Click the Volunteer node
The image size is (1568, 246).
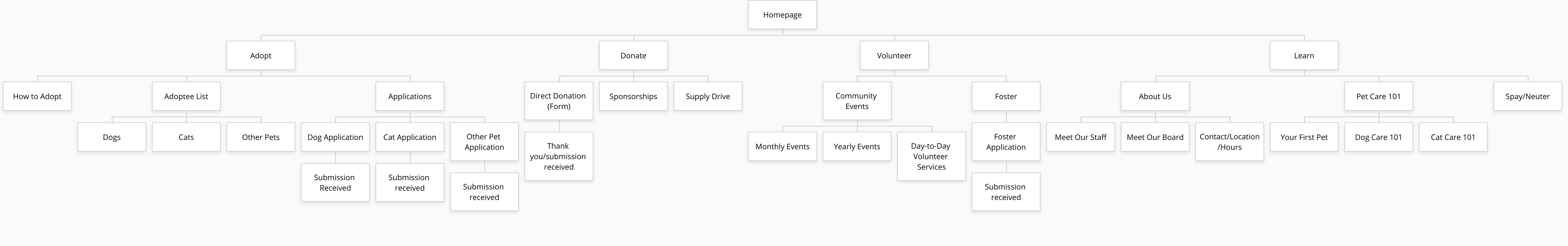pos(894,55)
